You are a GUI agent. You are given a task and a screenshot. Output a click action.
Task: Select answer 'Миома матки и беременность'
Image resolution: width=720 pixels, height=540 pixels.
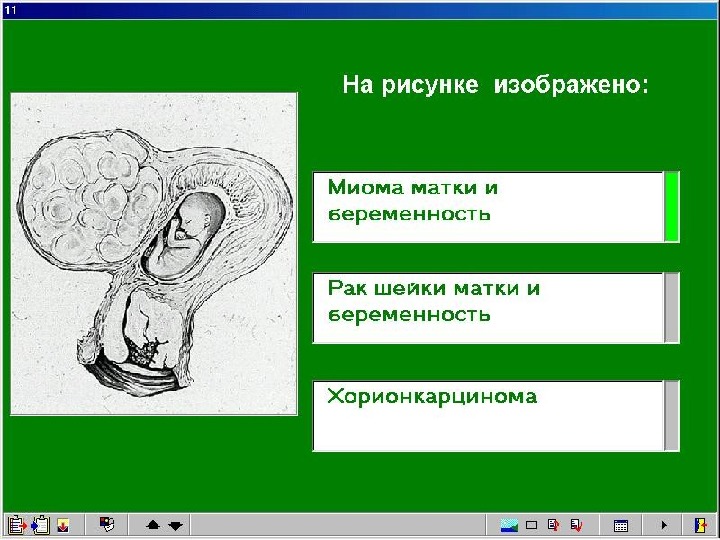click(x=488, y=207)
